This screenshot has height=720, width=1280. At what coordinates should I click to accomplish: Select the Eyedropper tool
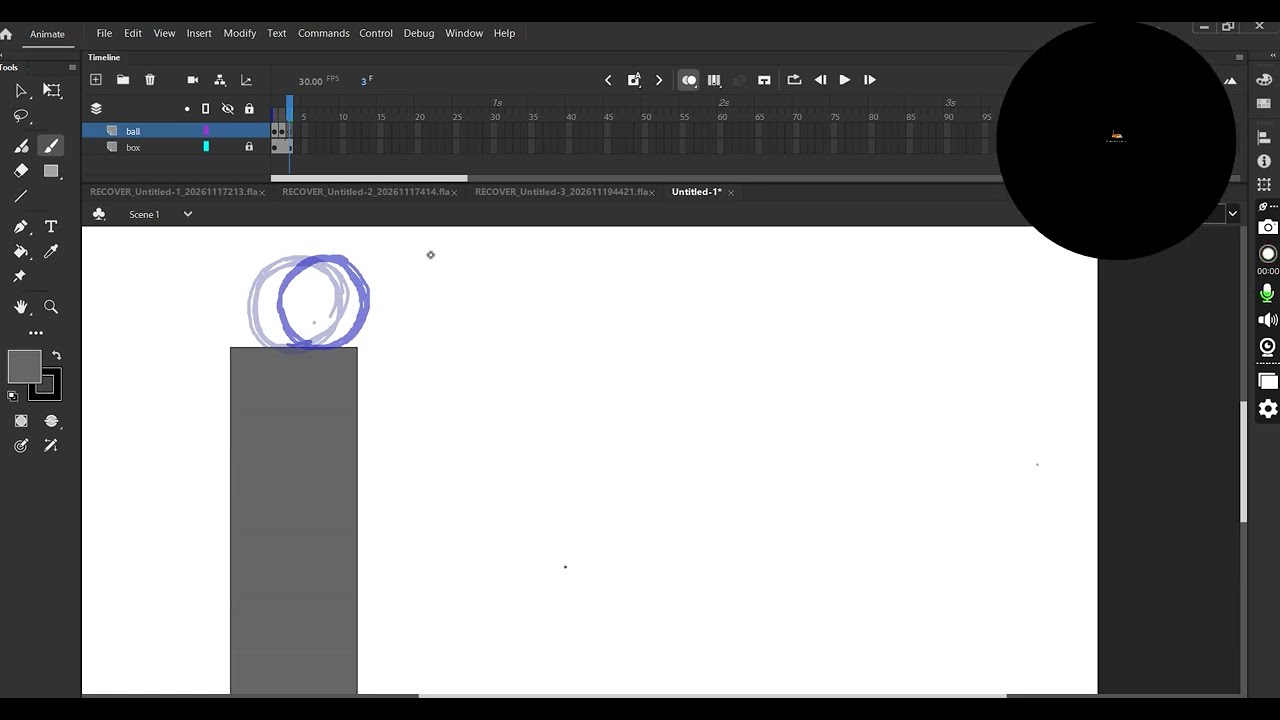pyautogui.click(x=52, y=252)
